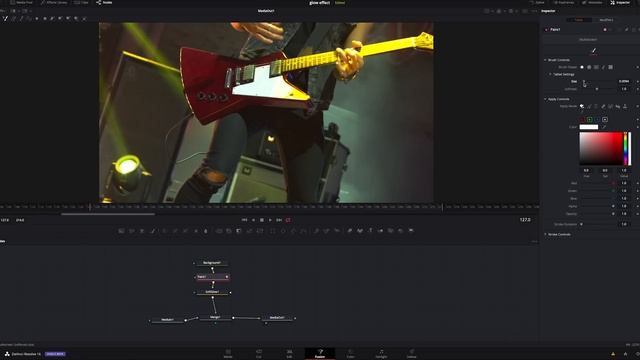Viewport: 640px width, 360px height.
Task: Add a Transform node from the toolbar
Action: [260, 231]
